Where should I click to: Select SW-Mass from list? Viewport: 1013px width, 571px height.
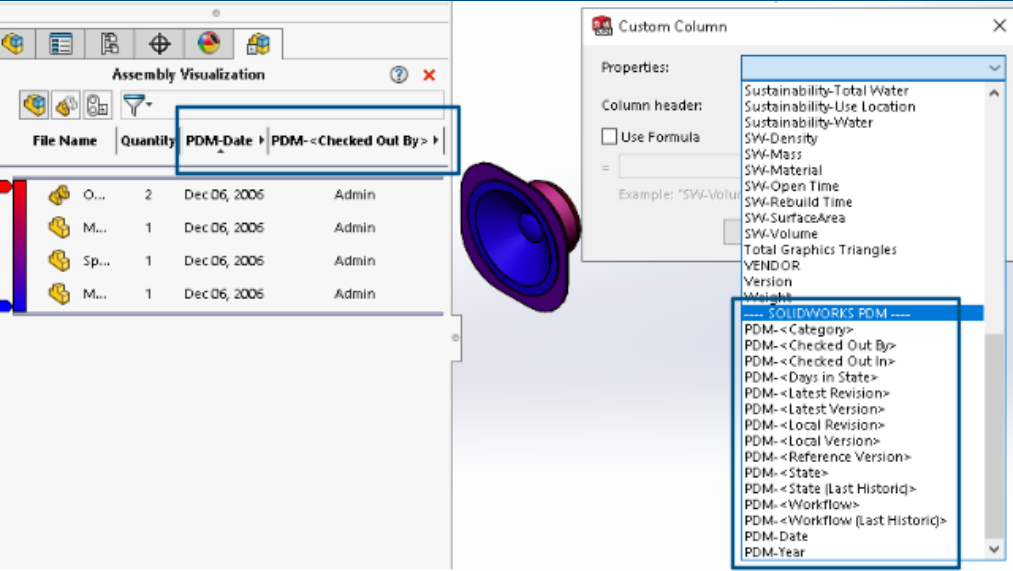(773, 154)
